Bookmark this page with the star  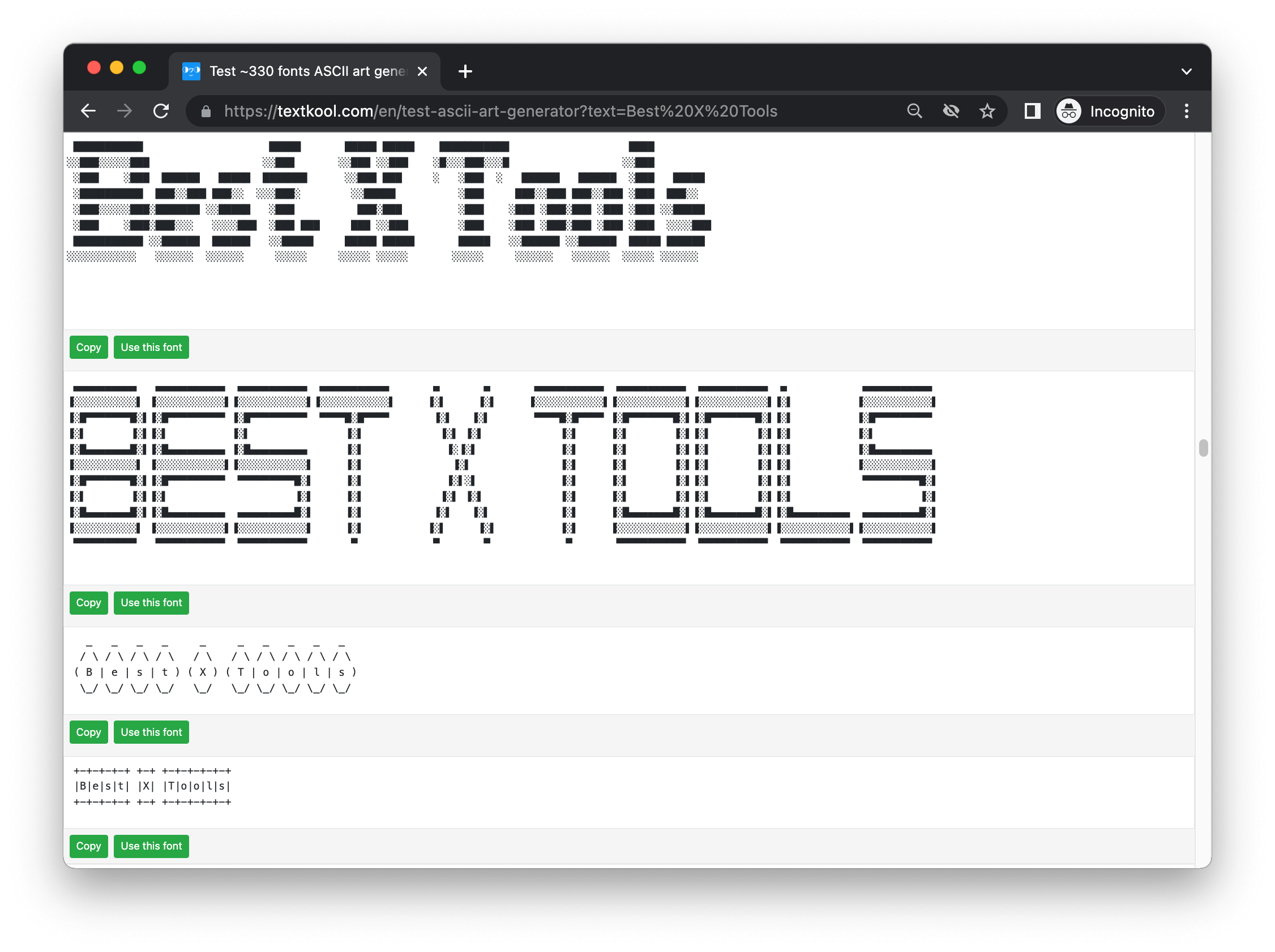(987, 112)
